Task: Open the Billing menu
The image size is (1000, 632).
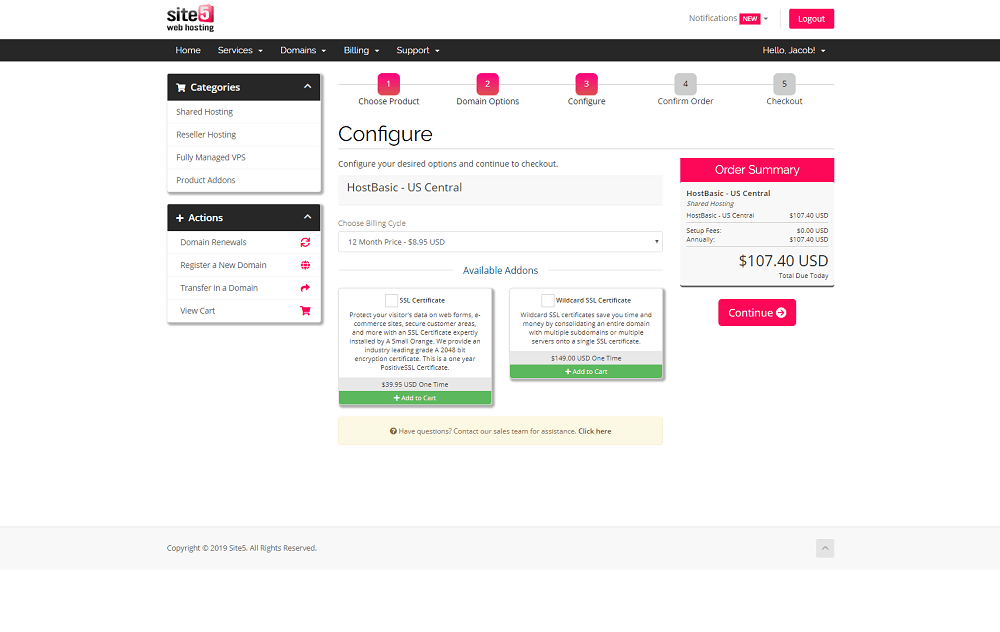Action: coord(361,50)
